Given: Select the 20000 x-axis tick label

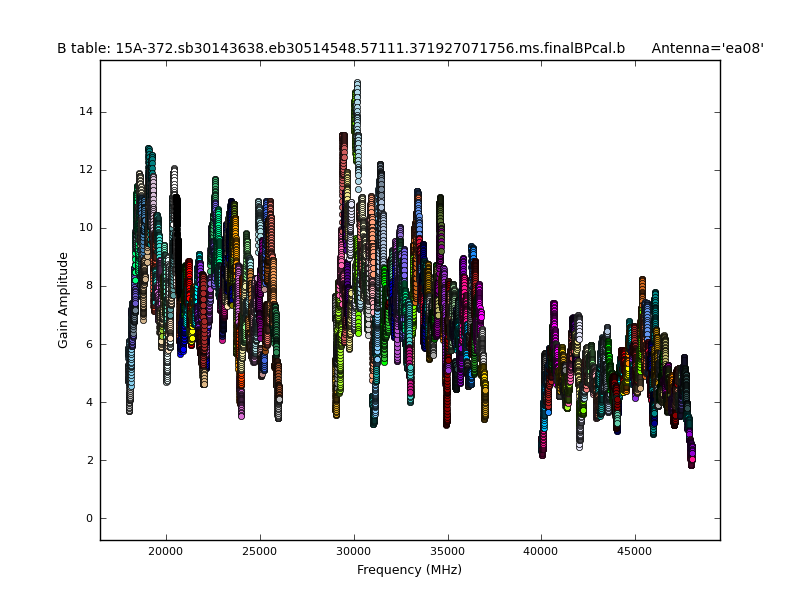Looking at the screenshot, I should tap(165, 551).
